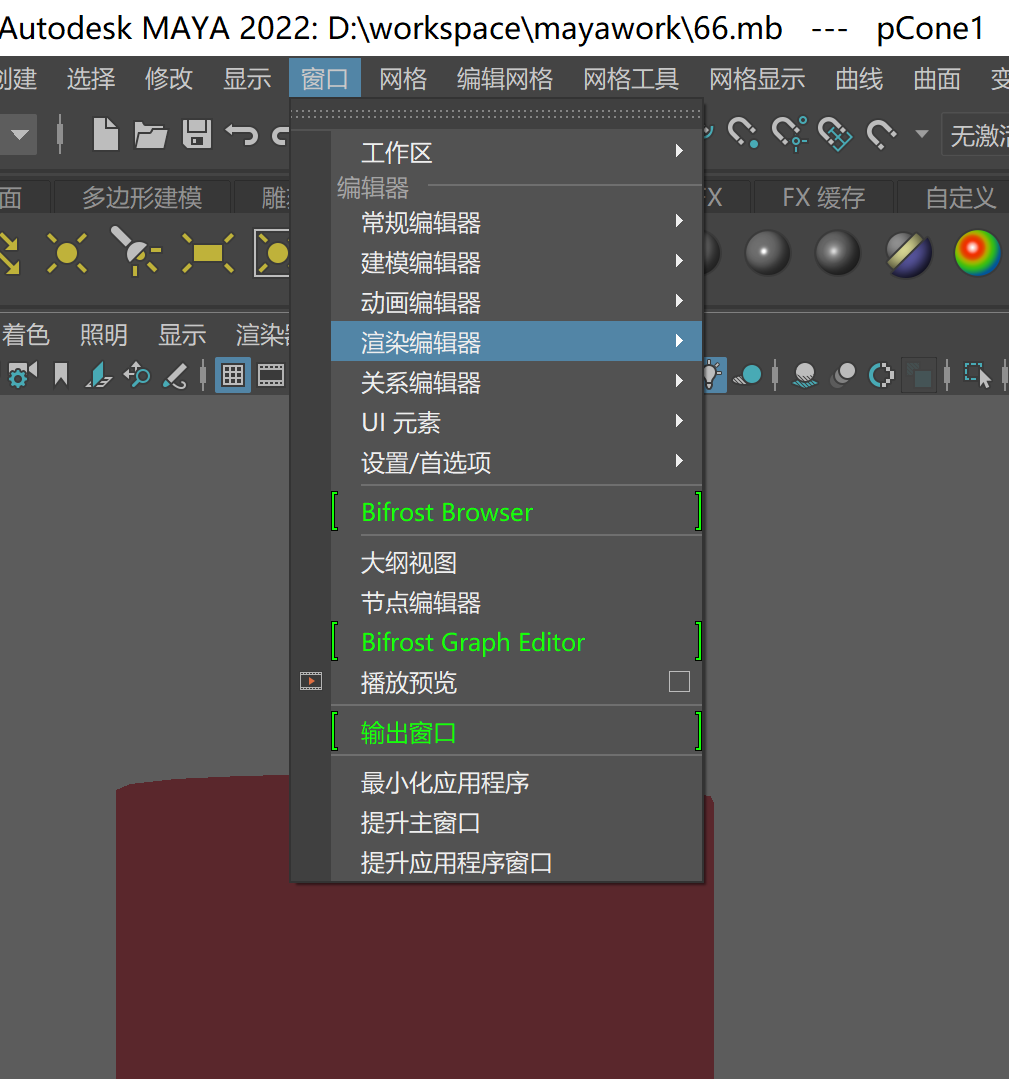Click the Save Scene floppy icon
This screenshot has width=1009, height=1079.
coord(197,133)
